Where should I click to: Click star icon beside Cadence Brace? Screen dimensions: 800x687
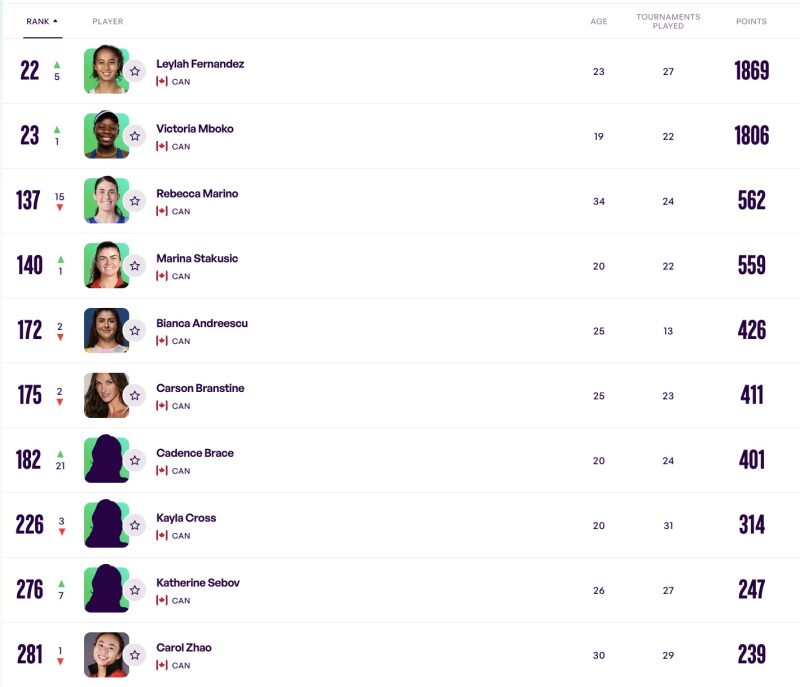click(135, 461)
